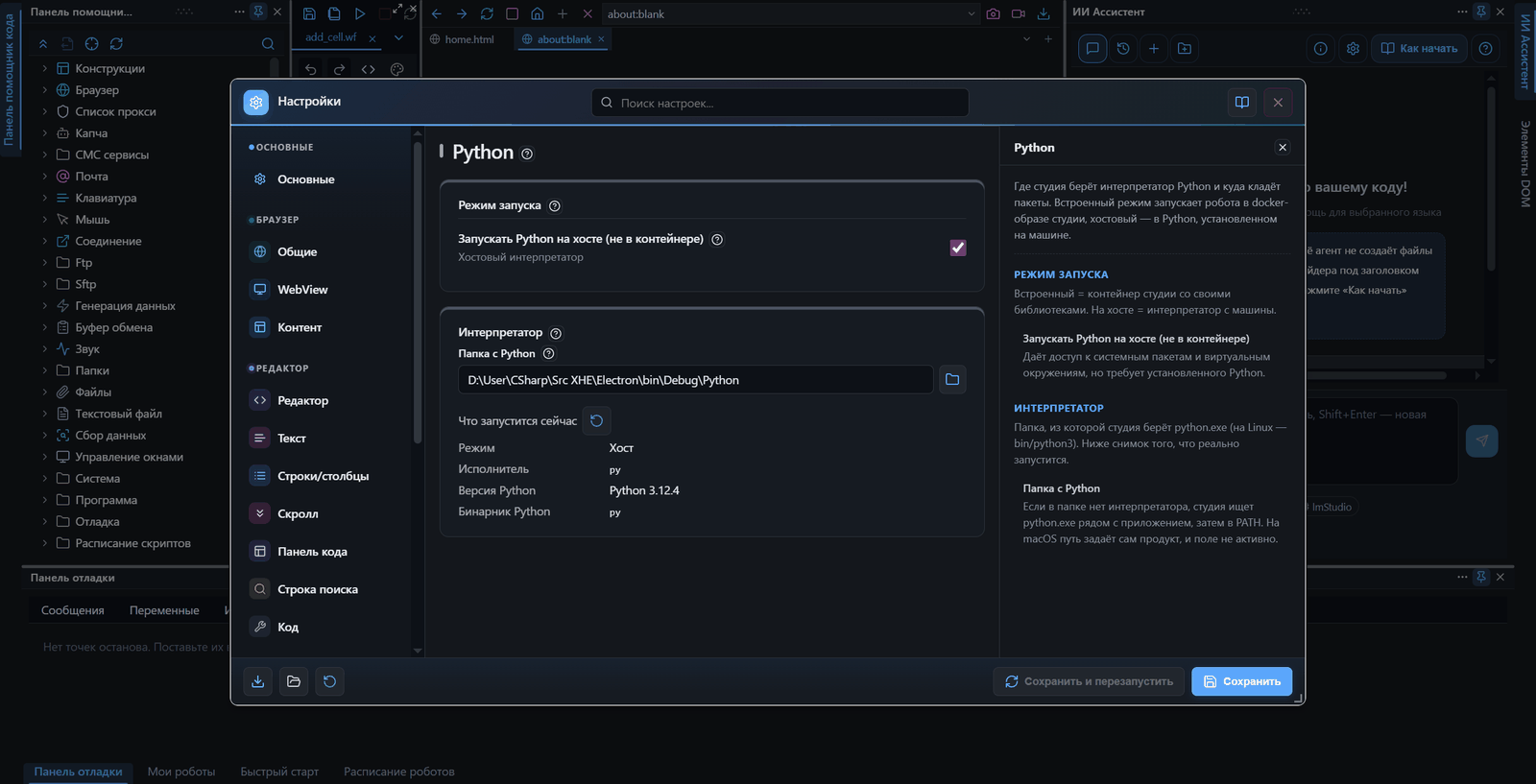Switch to Мои роботы bottom tab
Viewport: 1536px width, 784px height.
click(x=181, y=772)
